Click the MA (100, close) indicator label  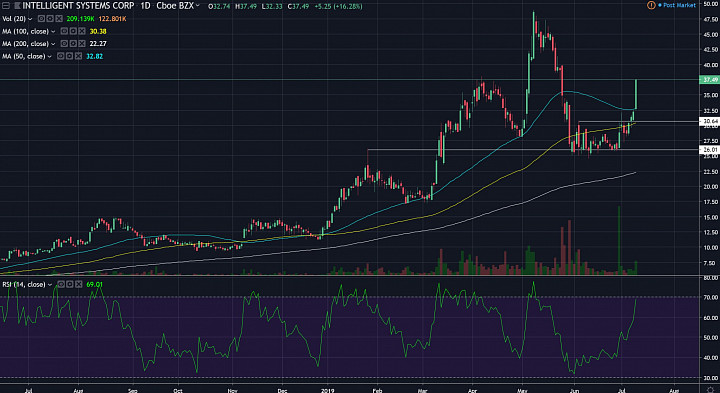pyautogui.click(x=25, y=31)
